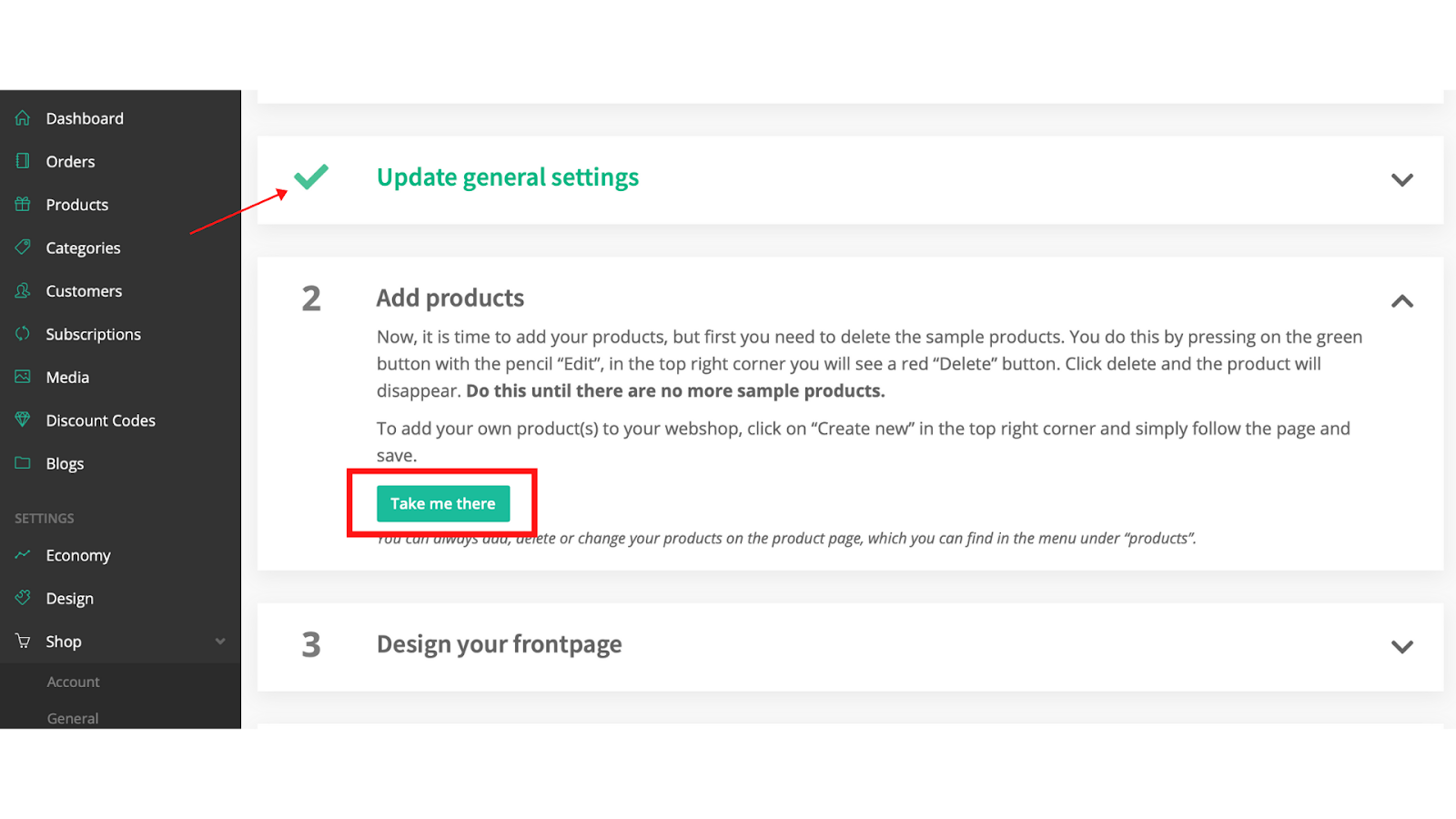Click the Subscriptions refresh icon
The image size is (1456, 819).
[x=23, y=333]
